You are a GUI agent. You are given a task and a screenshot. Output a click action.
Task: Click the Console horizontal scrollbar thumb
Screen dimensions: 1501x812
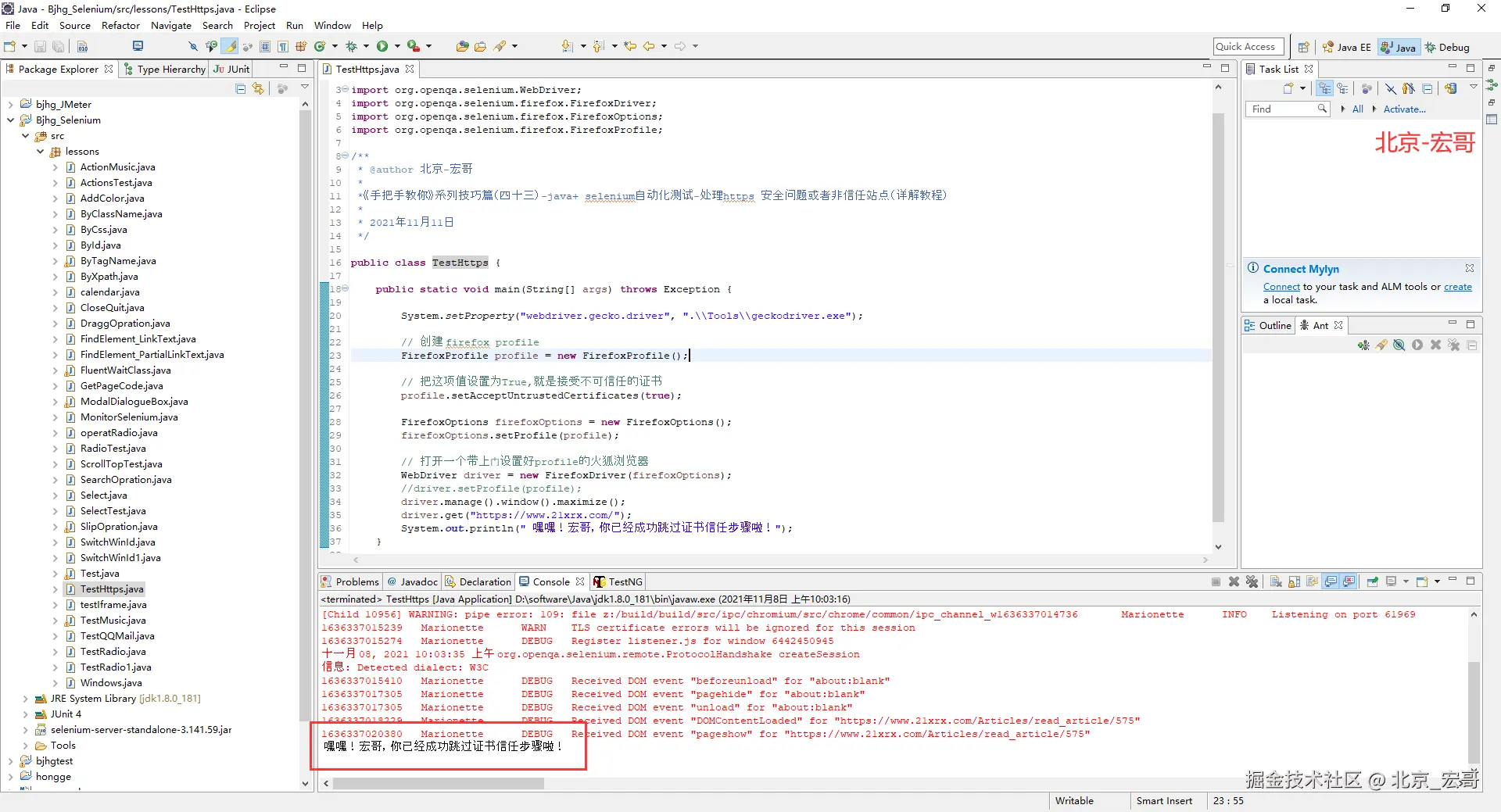point(439,783)
